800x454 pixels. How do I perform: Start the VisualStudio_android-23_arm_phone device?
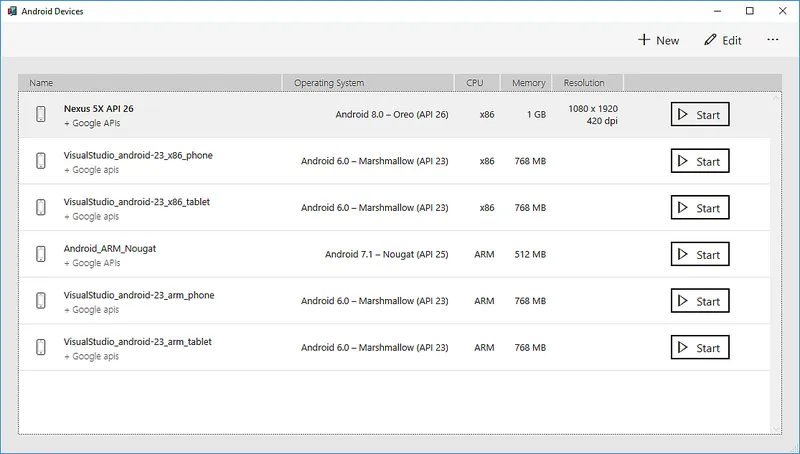pos(700,301)
